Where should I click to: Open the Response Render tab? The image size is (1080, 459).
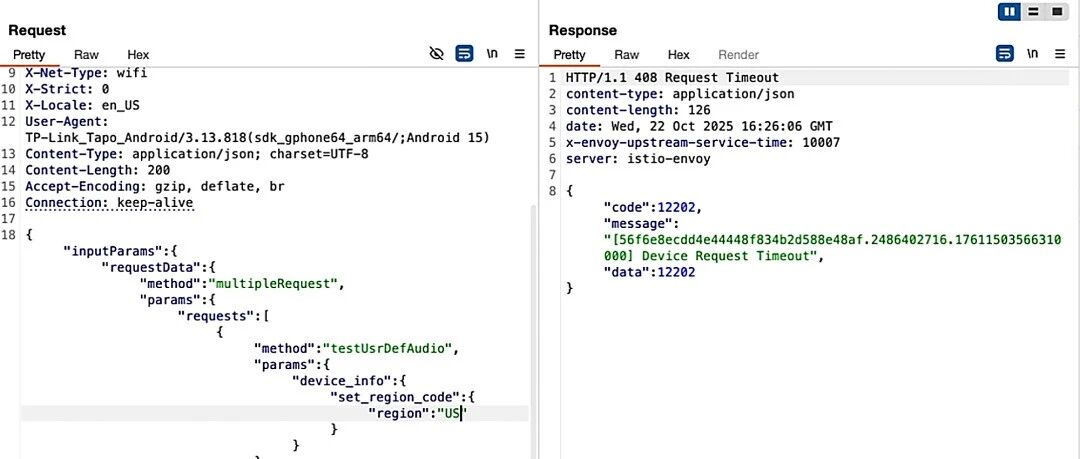[x=738, y=54]
